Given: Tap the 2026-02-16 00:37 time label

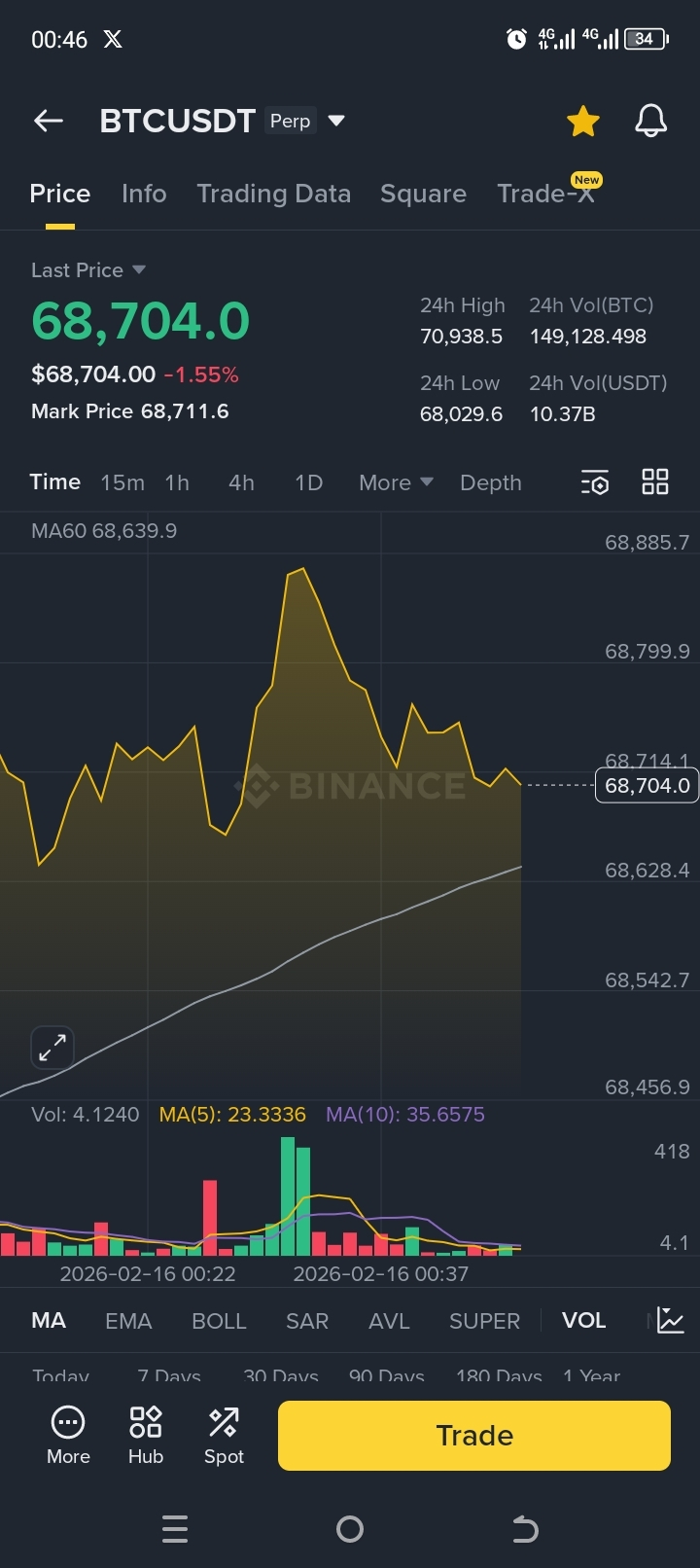Looking at the screenshot, I should click(381, 1273).
